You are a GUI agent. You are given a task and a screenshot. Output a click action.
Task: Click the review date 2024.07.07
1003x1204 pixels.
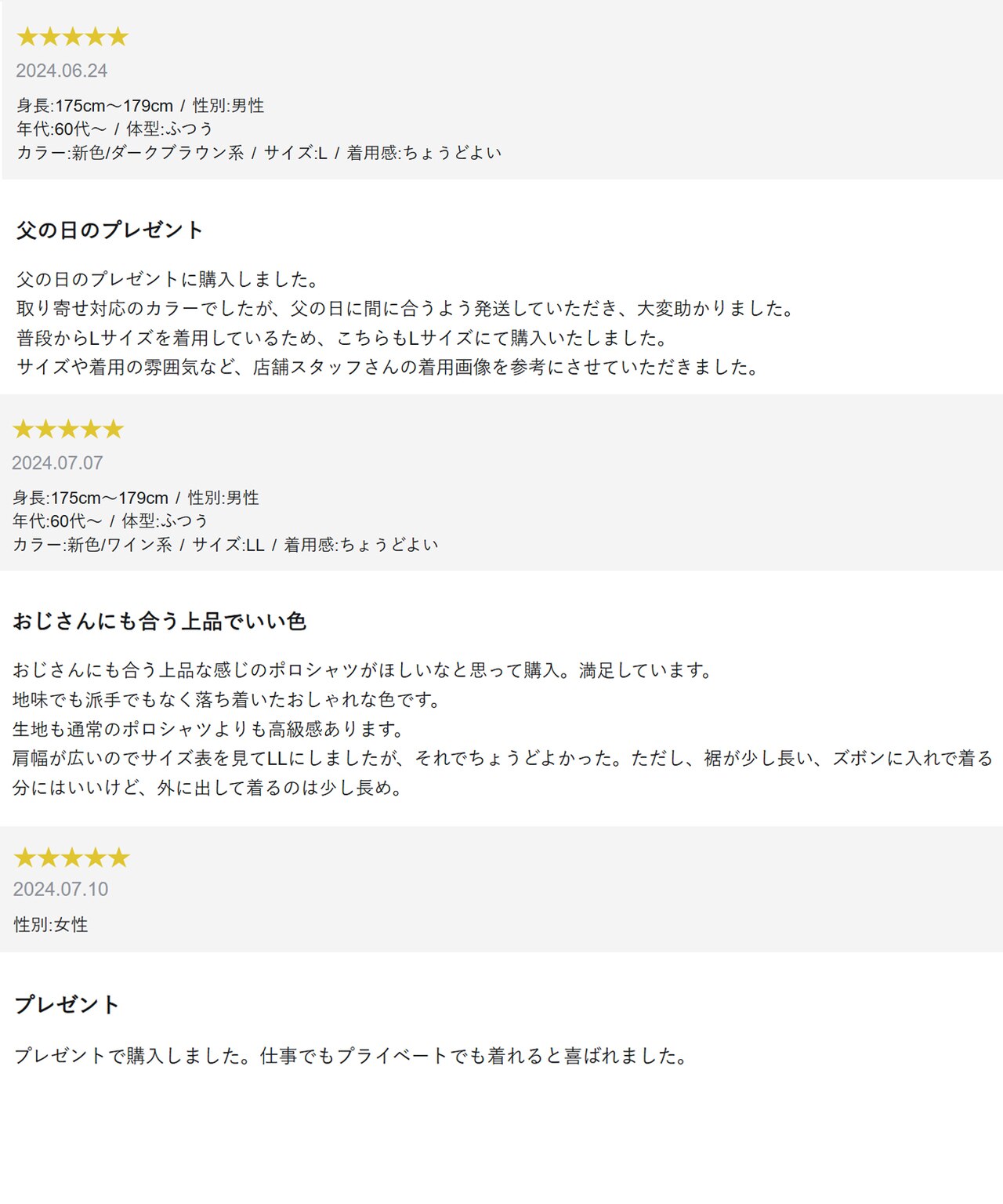tap(57, 462)
